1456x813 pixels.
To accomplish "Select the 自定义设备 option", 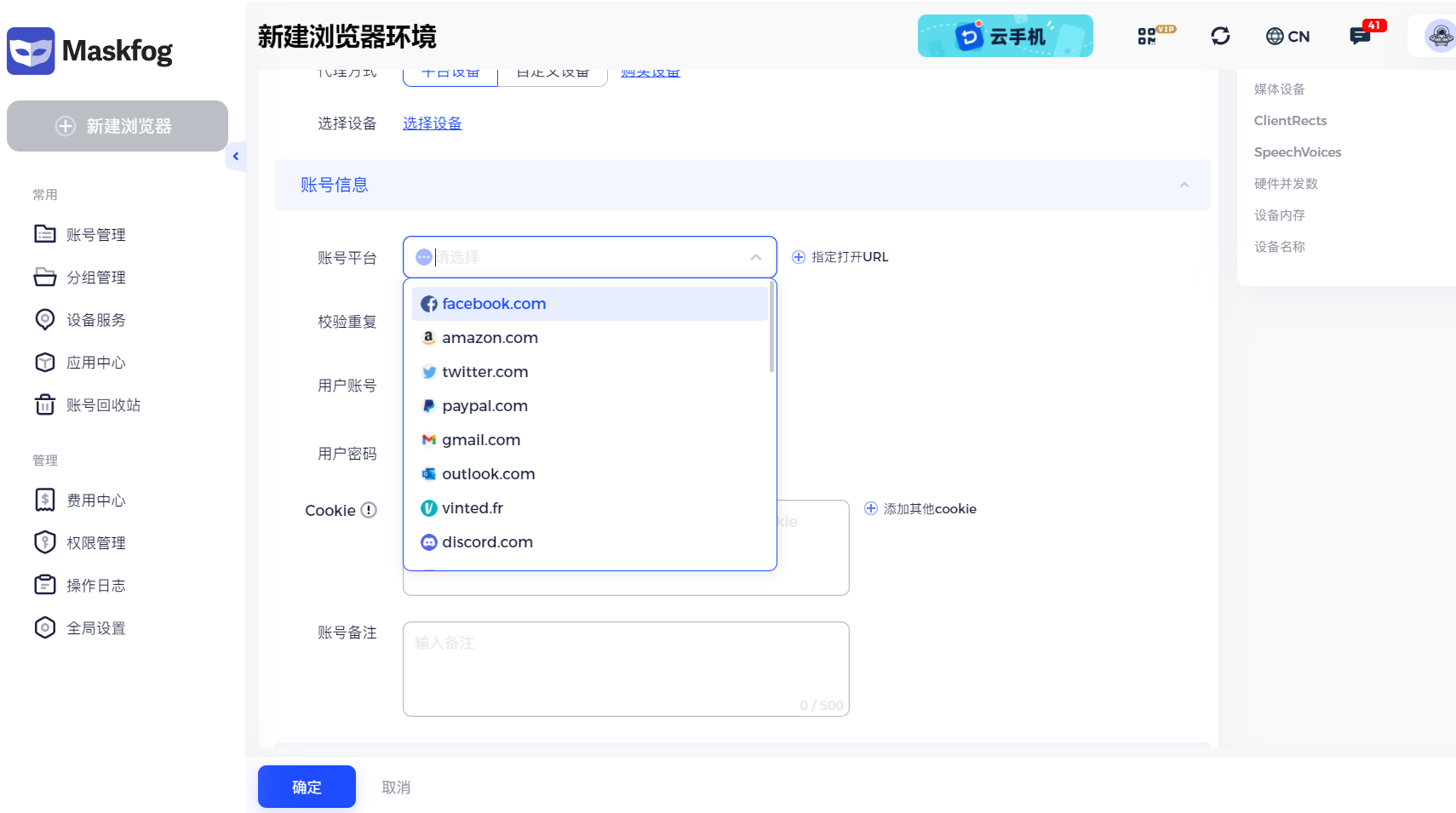I will tap(553, 75).
